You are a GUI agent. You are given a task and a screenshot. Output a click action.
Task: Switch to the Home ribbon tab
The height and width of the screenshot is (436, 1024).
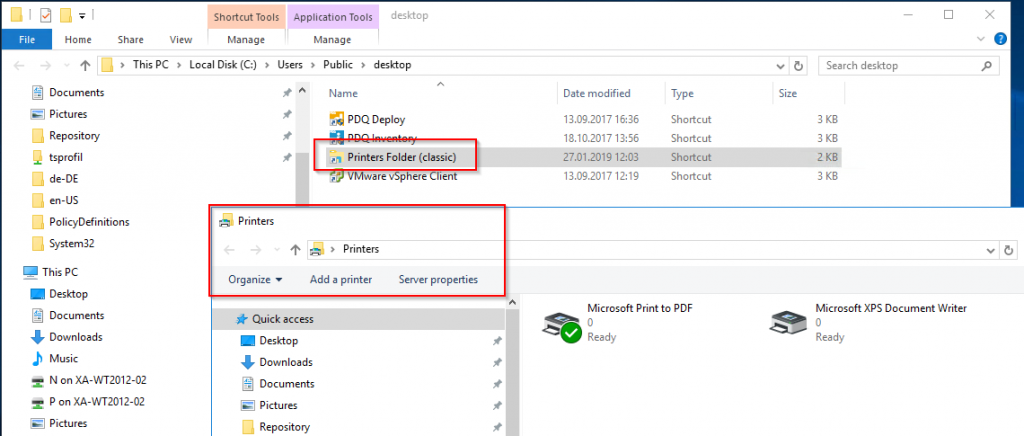78,39
